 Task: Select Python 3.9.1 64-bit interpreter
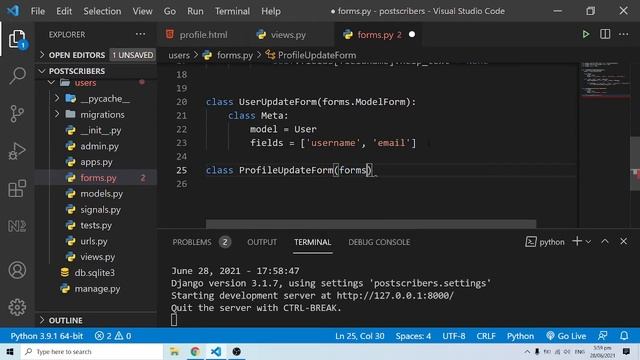click(47, 336)
